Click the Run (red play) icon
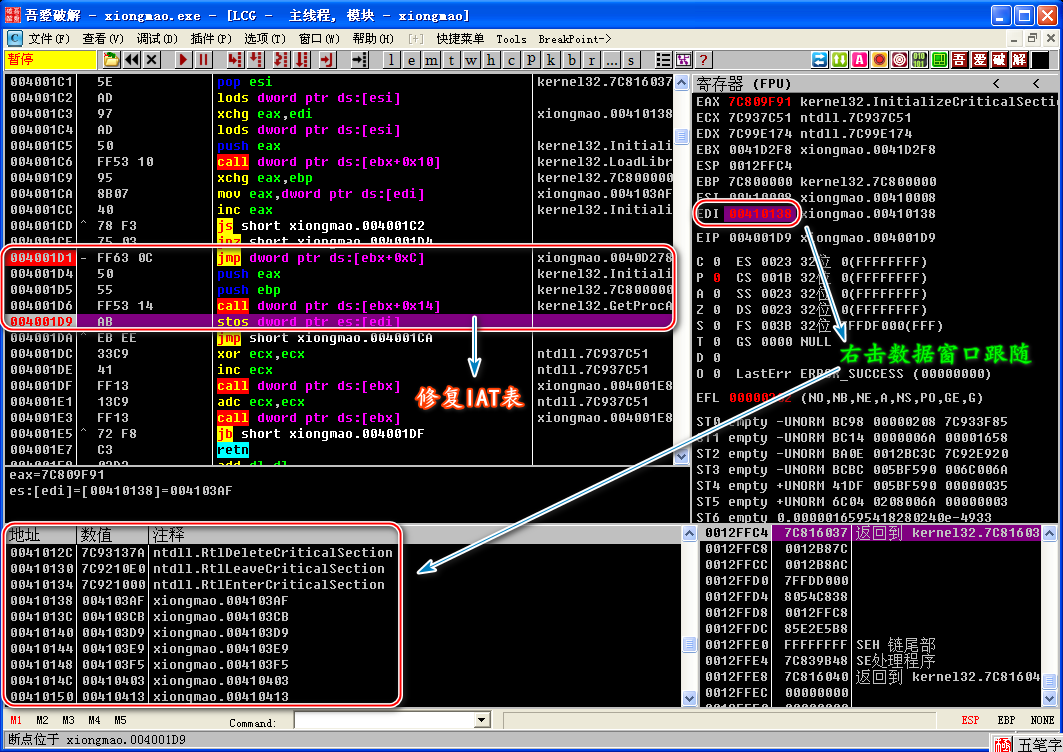1063x752 pixels. click(x=182, y=60)
